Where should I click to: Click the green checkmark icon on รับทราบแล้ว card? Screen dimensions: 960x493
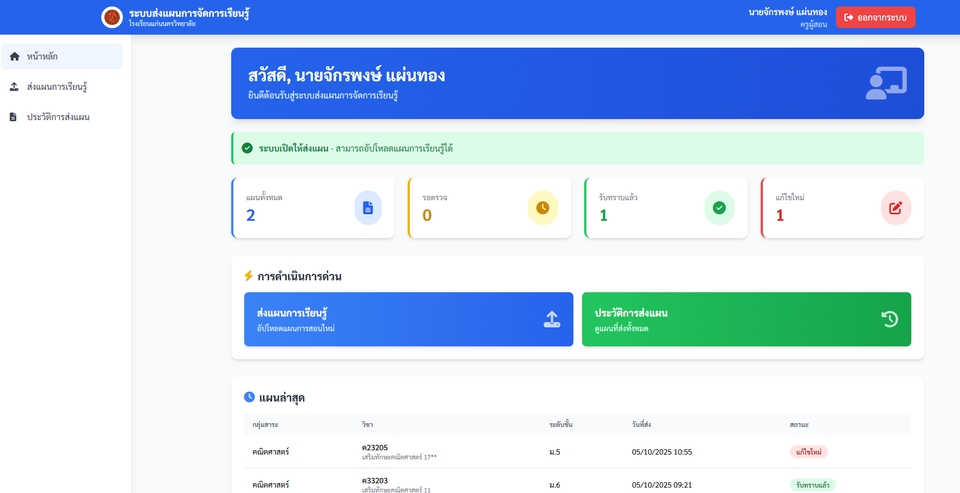click(719, 208)
